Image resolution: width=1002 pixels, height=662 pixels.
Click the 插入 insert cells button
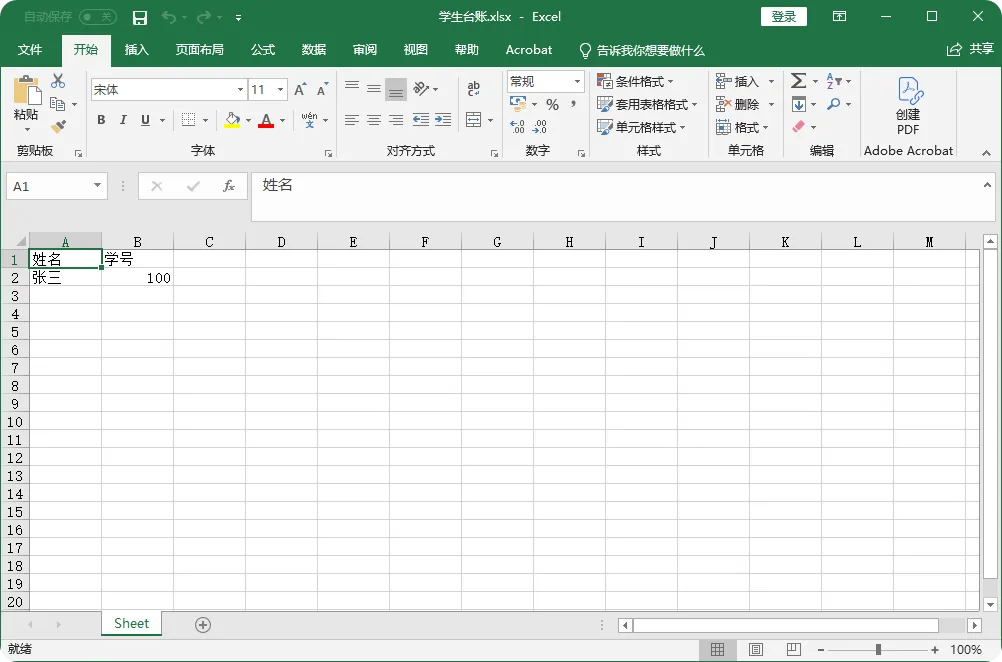[x=737, y=81]
